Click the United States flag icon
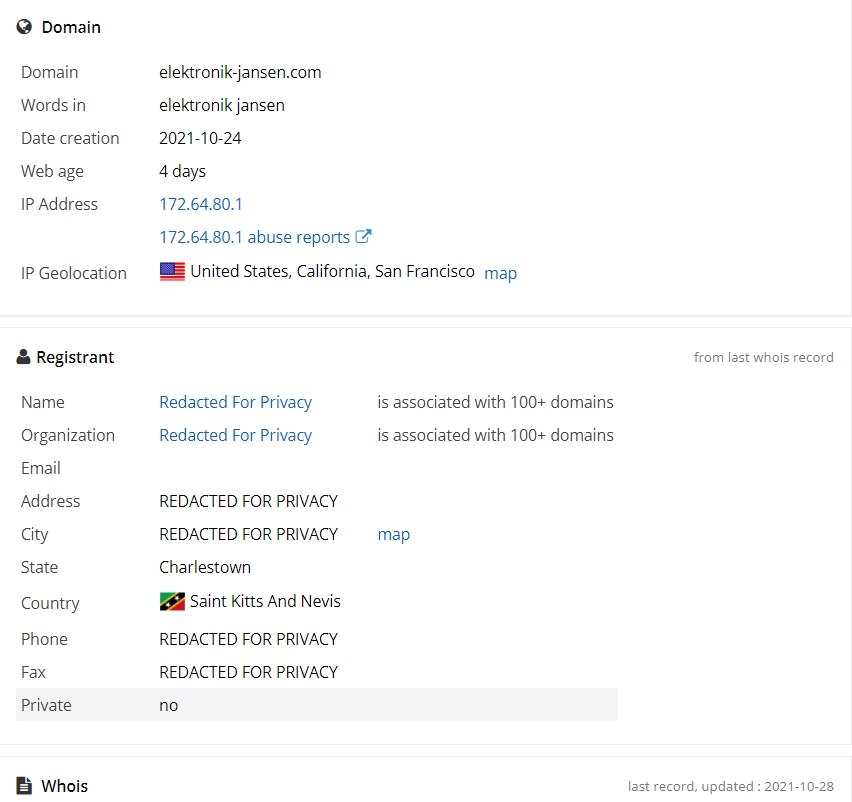This screenshot has height=802, width=852. [172, 271]
